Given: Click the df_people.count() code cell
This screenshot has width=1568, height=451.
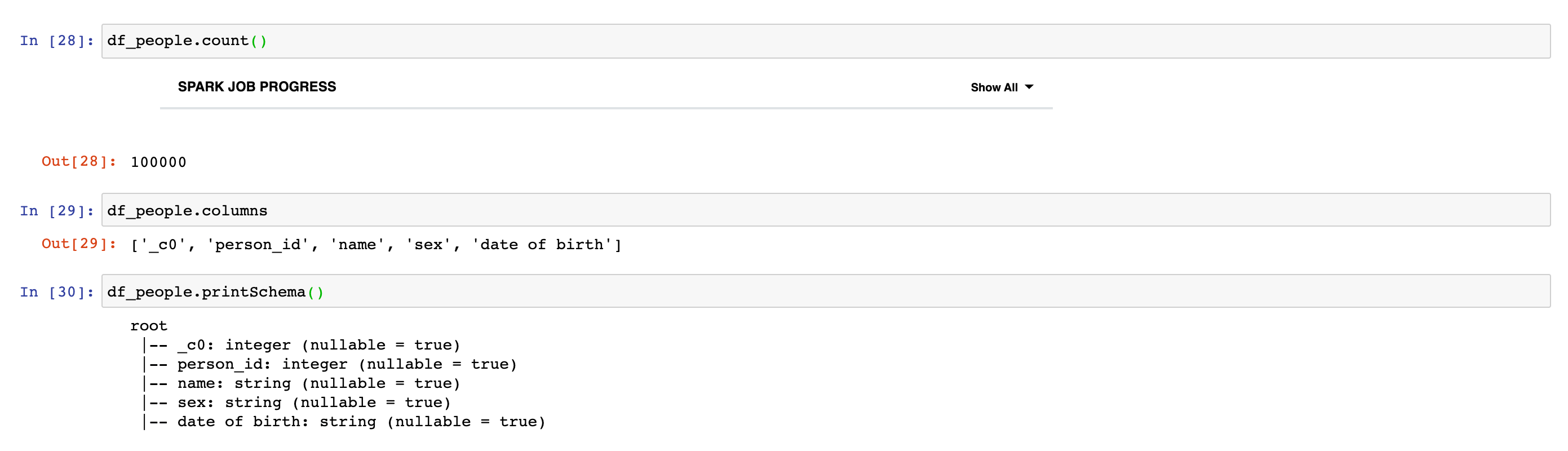Looking at the screenshot, I should point(825,41).
